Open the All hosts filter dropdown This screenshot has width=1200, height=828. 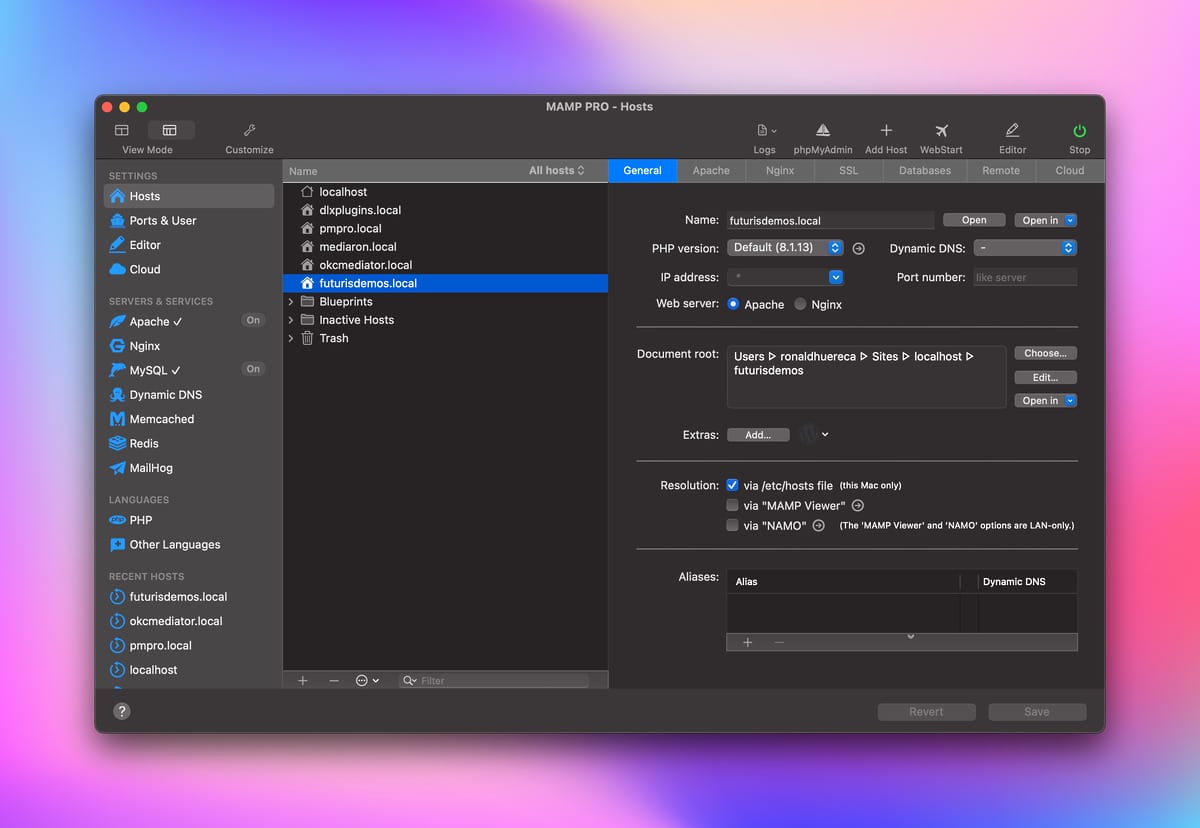coord(557,171)
